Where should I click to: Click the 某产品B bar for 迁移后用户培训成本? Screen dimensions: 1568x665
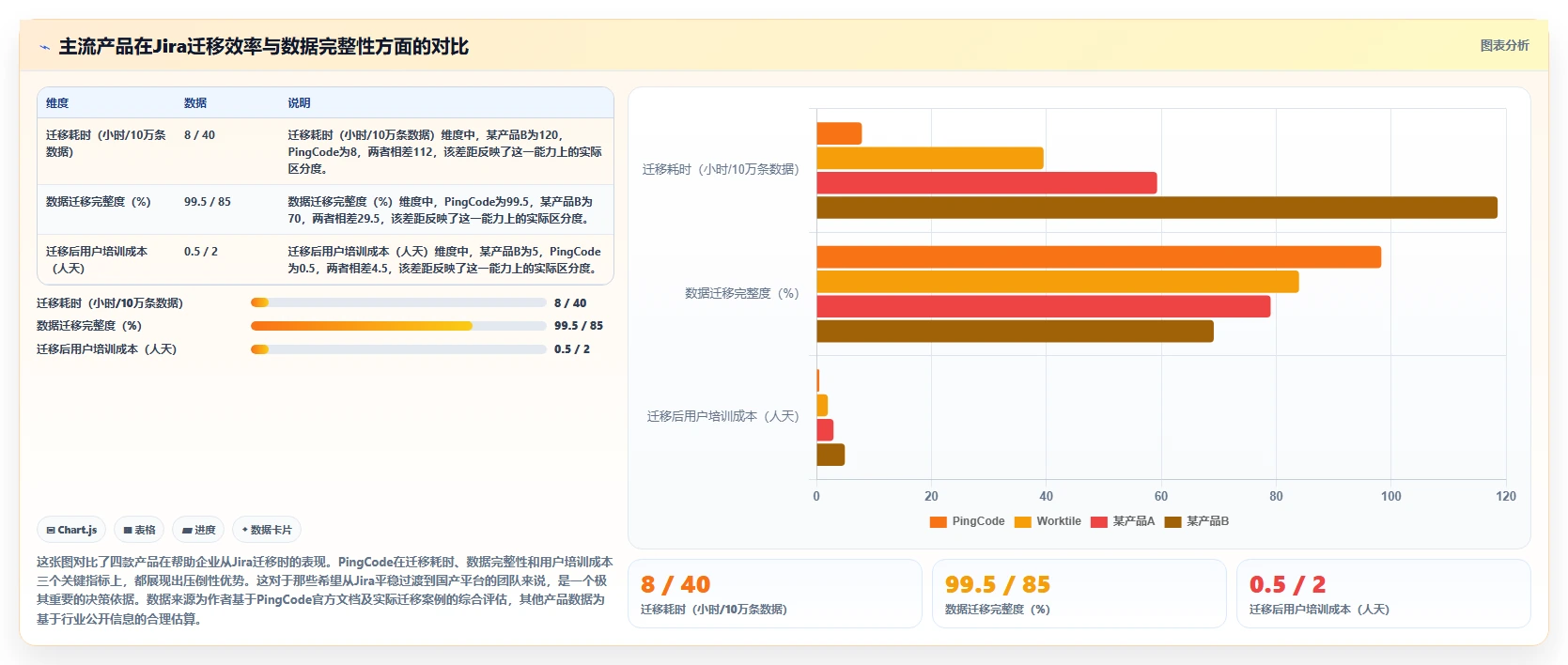[x=831, y=455]
